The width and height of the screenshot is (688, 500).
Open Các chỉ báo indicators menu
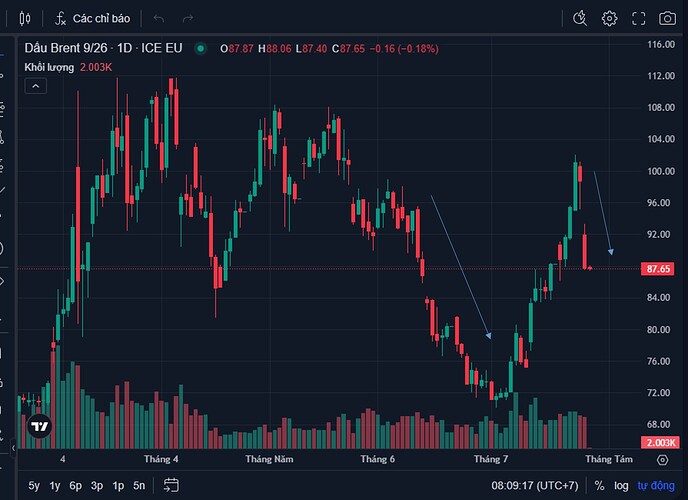(93, 18)
